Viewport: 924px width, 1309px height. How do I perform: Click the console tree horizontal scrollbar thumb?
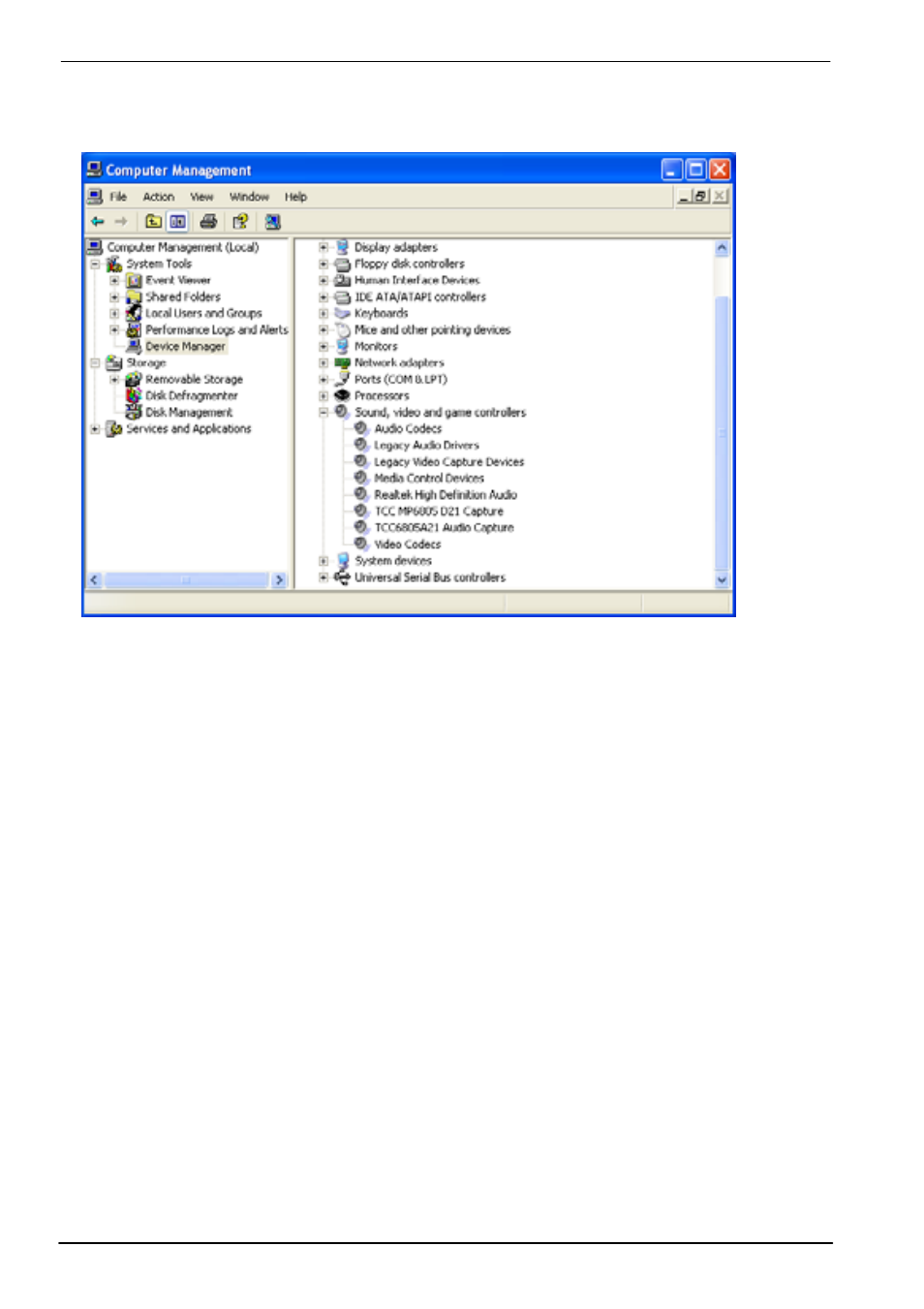pos(185,580)
